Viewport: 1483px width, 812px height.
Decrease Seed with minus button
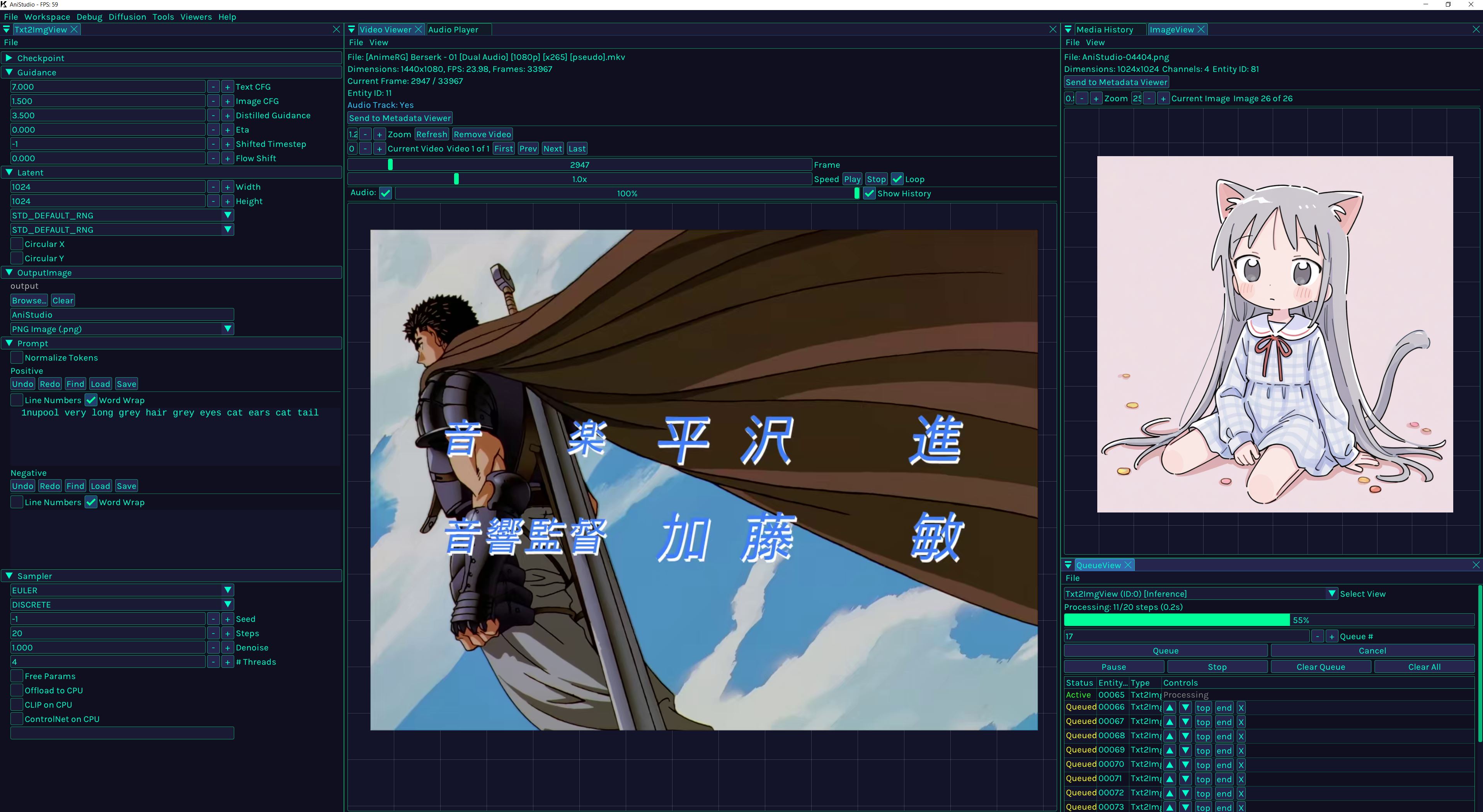click(x=213, y=619)
